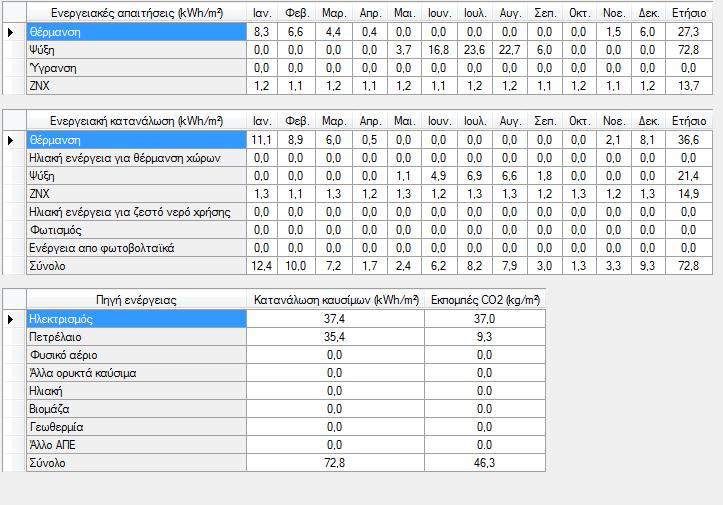Select the Θέρμανση row in the Ενεργειακές απαιτήσεις table
The width and height of the screenshot is (723, 505).
click(x=369, y=32)
